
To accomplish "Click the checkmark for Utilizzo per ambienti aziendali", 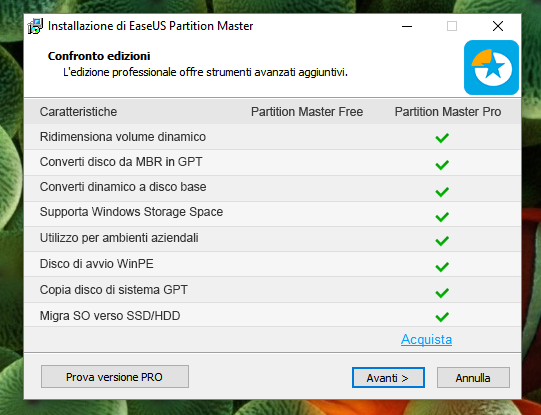I will click(442, 241).
